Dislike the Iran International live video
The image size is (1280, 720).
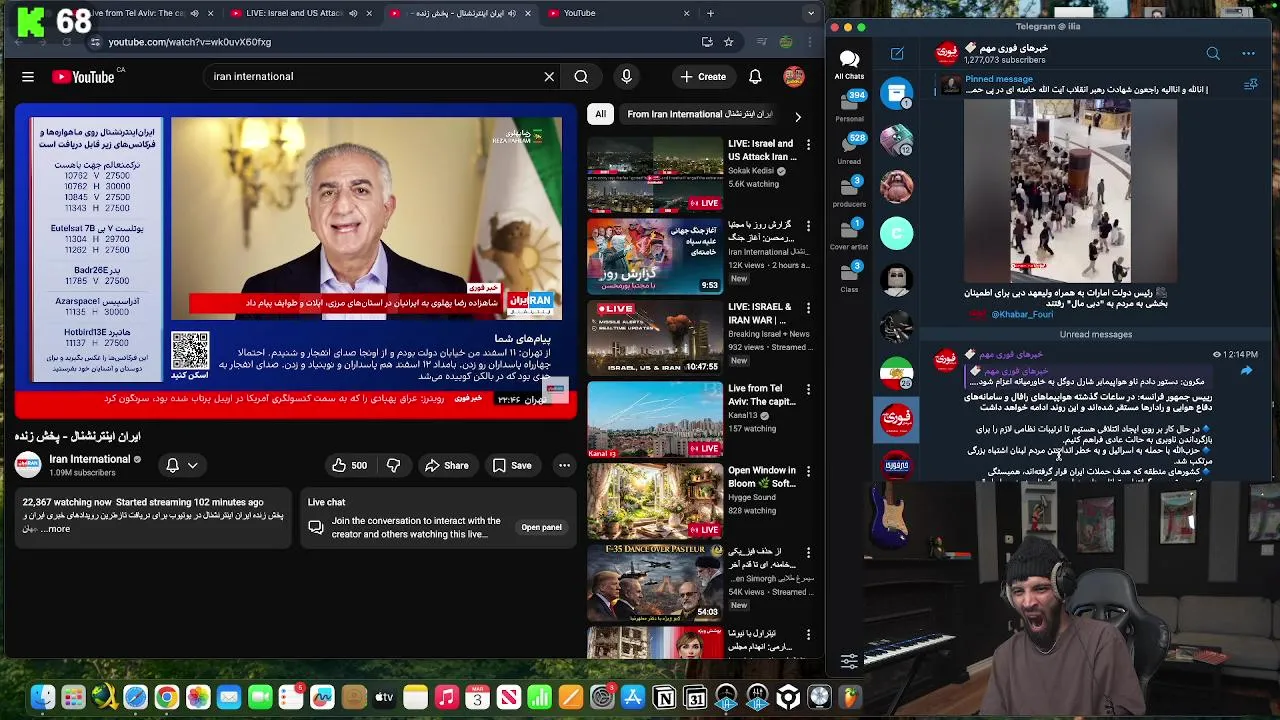point(393,465)
